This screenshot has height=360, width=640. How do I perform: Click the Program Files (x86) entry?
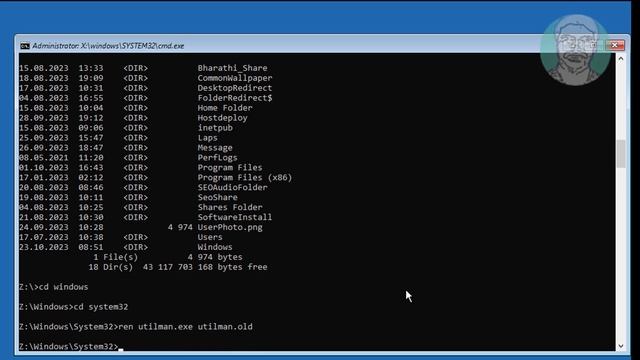click(x=245, y=178)
